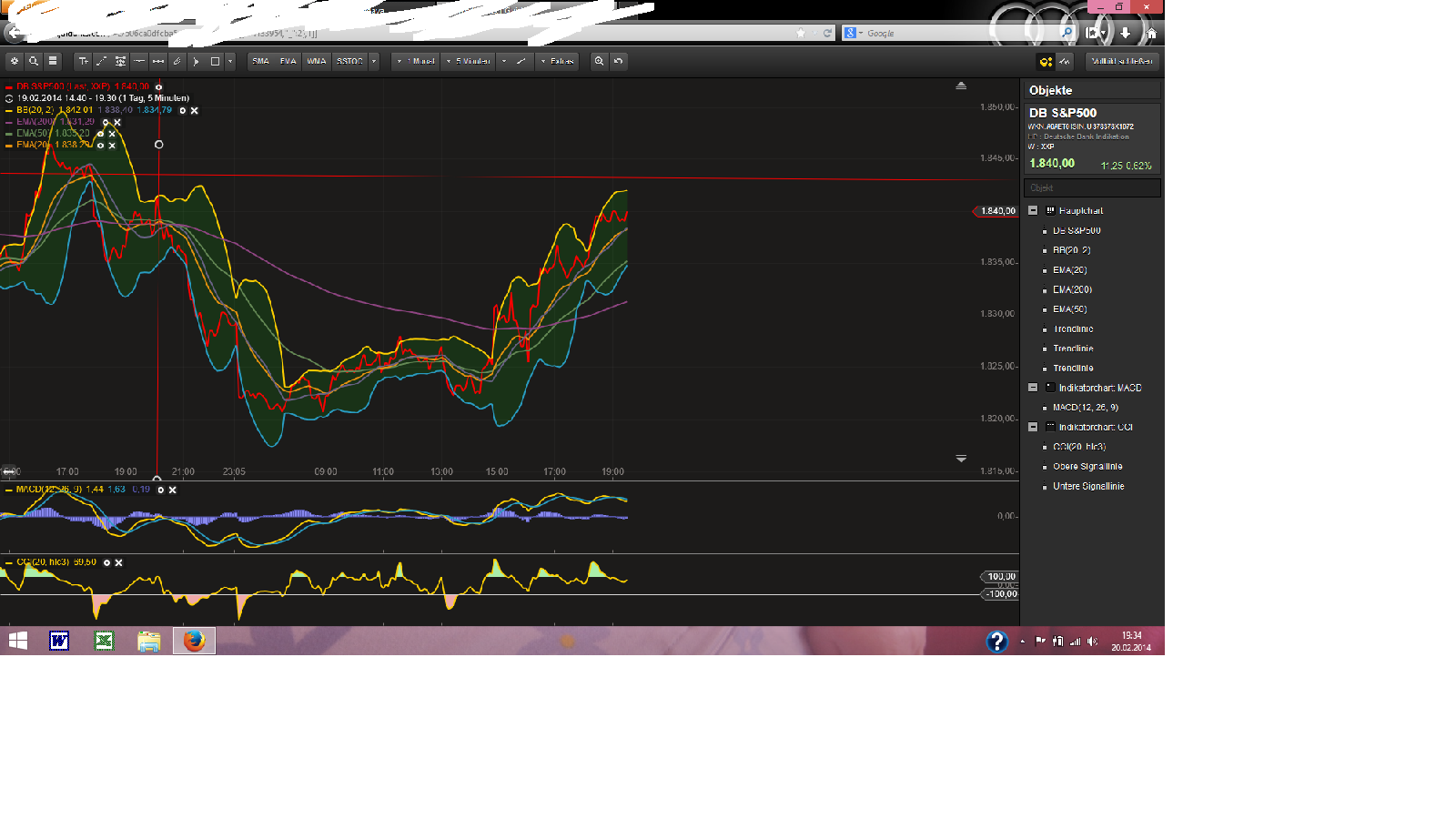The height and width of the screenshot is (819, 1456).
Task: Add WMA indicator to the chart
Action: tap(317, 61)
